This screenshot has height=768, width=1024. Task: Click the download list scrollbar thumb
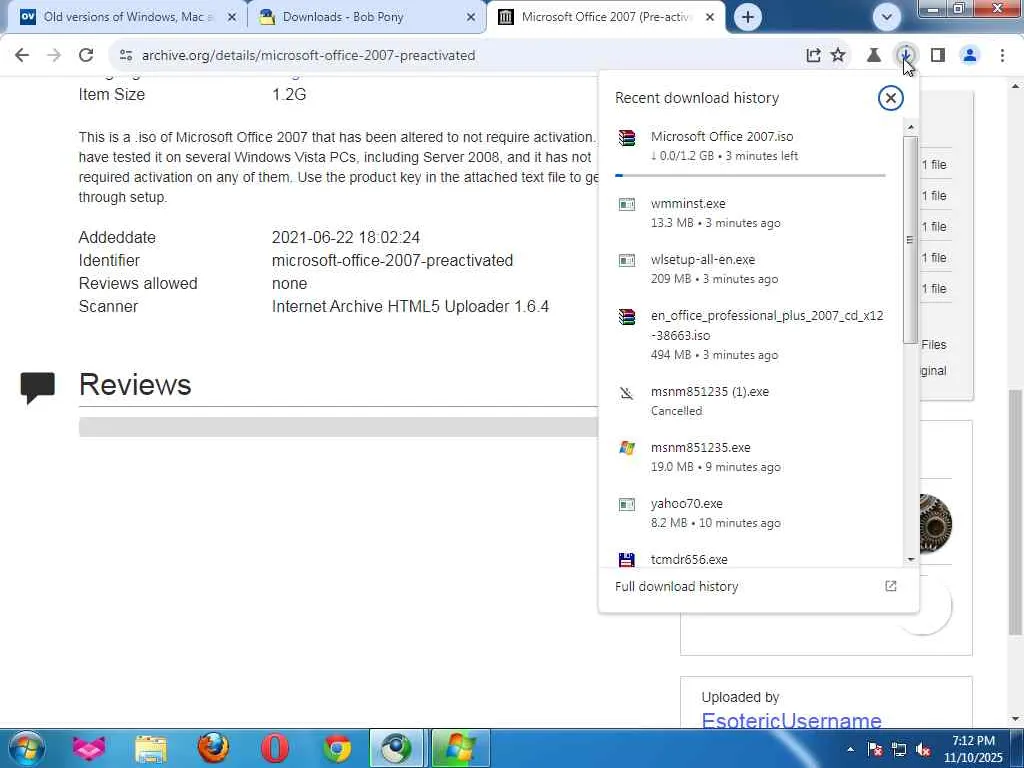pos(911,239)
